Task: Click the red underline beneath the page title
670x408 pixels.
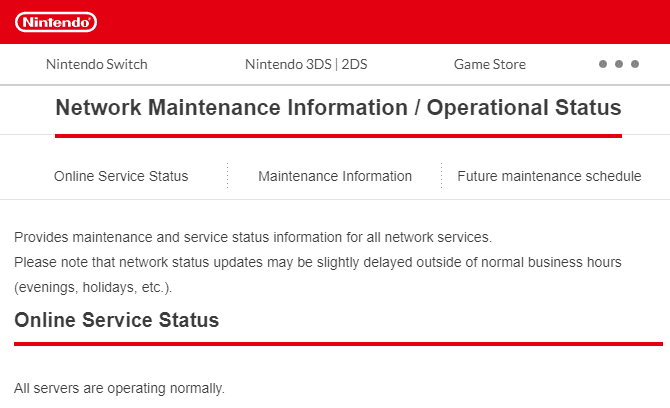Action: pyautogui.click(x=338, y=136)
